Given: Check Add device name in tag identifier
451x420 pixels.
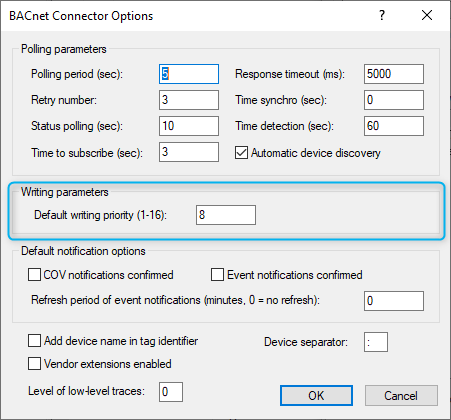Looking at the screenshot, I should pyautogui.click(x=34, y=341).
